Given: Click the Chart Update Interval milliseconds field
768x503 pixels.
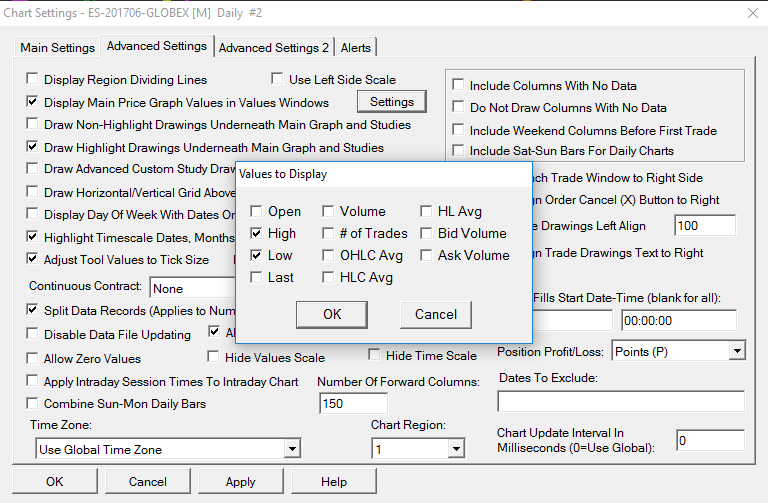Looking at the screenshot, I should 710,440.
